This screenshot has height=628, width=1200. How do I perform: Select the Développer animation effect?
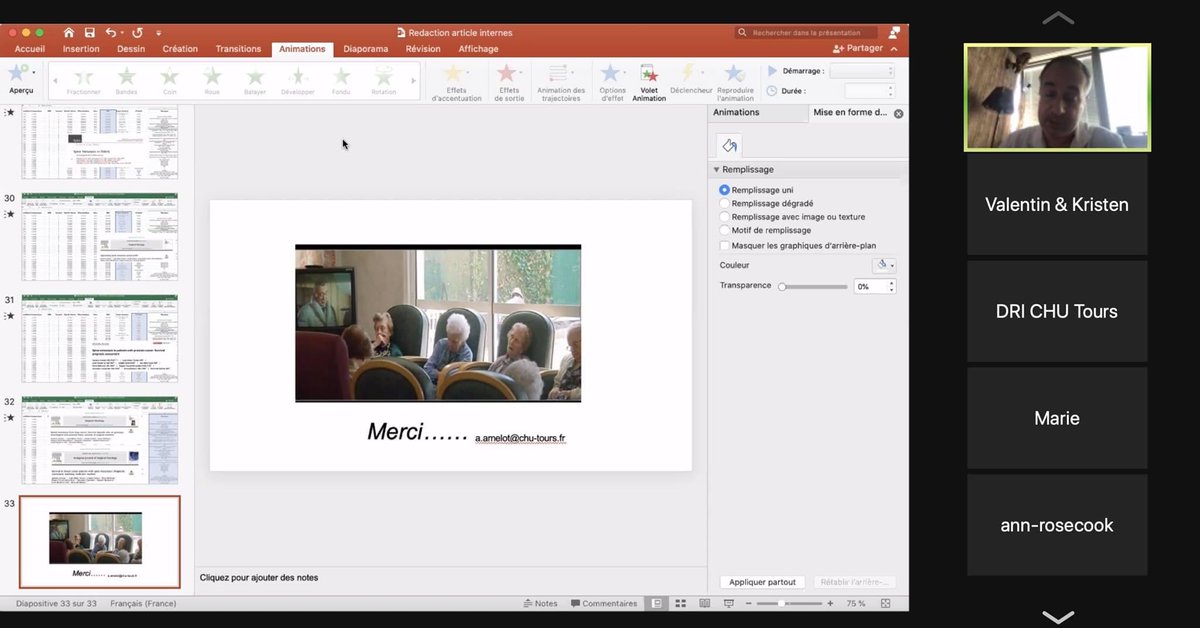coord(298,80)
